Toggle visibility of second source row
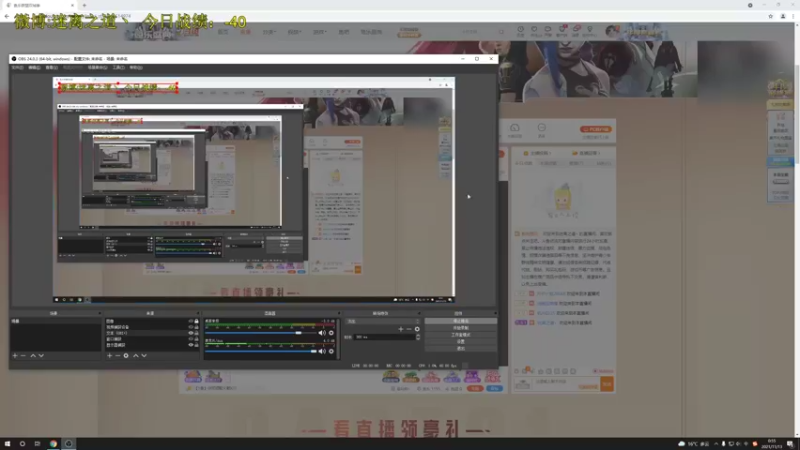 (x=191, y=327)
